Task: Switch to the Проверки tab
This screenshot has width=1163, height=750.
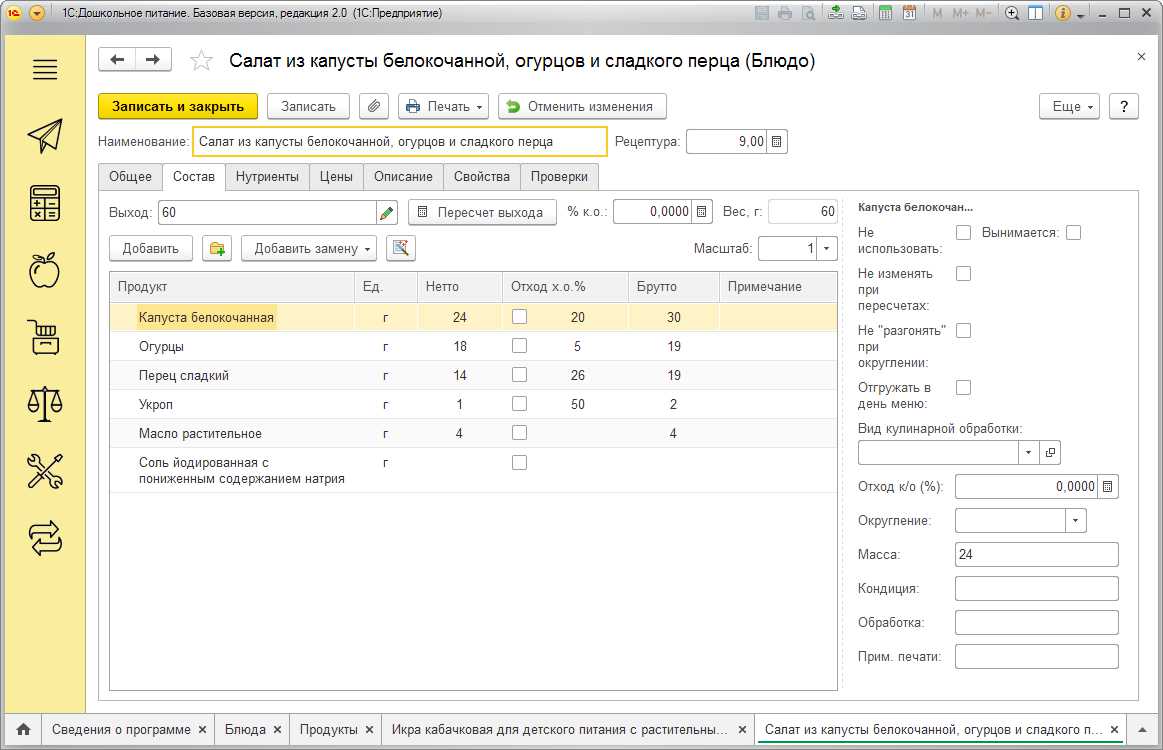Action: (x=559, y=177)
